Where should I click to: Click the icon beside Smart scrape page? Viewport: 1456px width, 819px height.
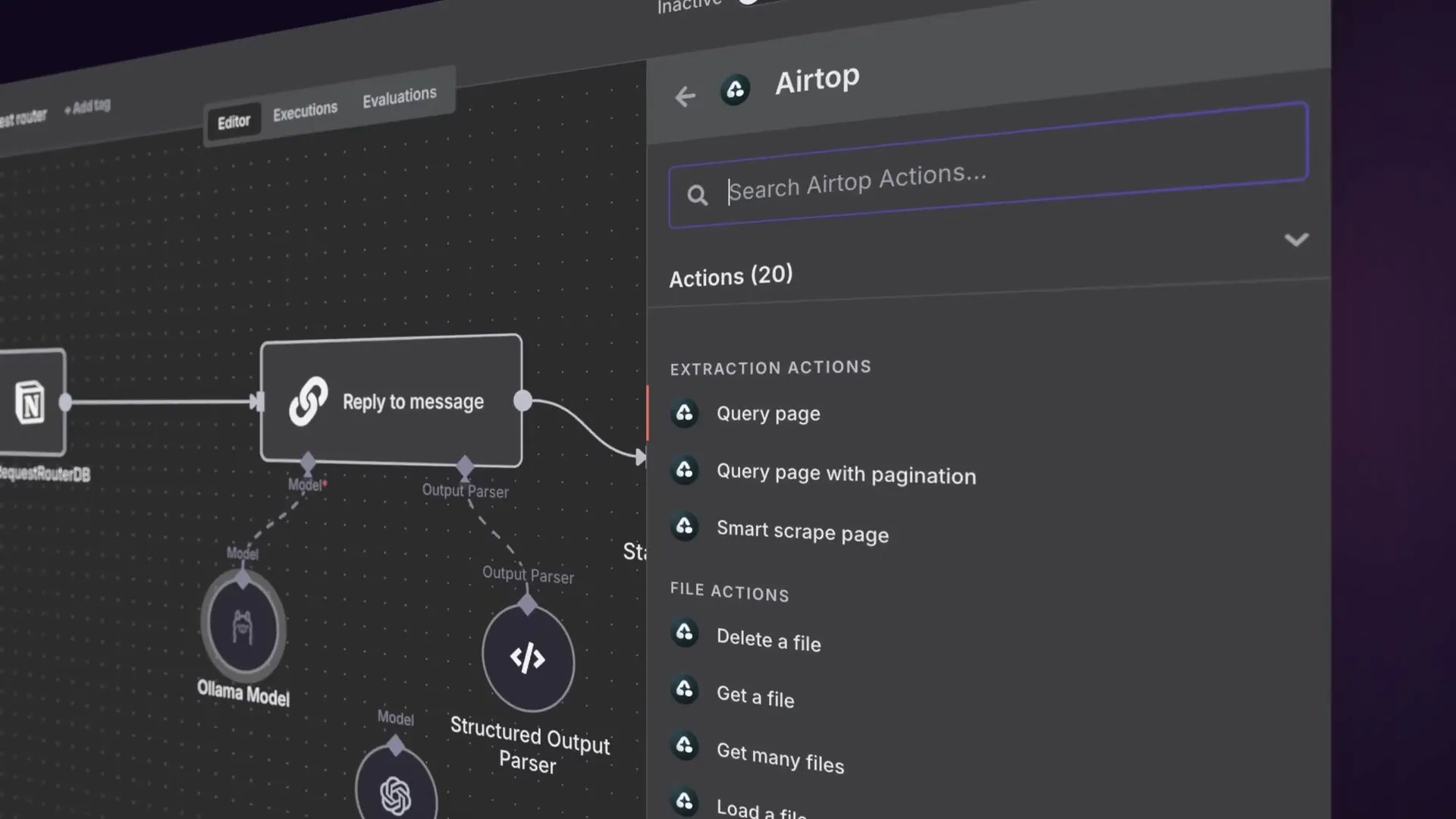click(685, 526)
